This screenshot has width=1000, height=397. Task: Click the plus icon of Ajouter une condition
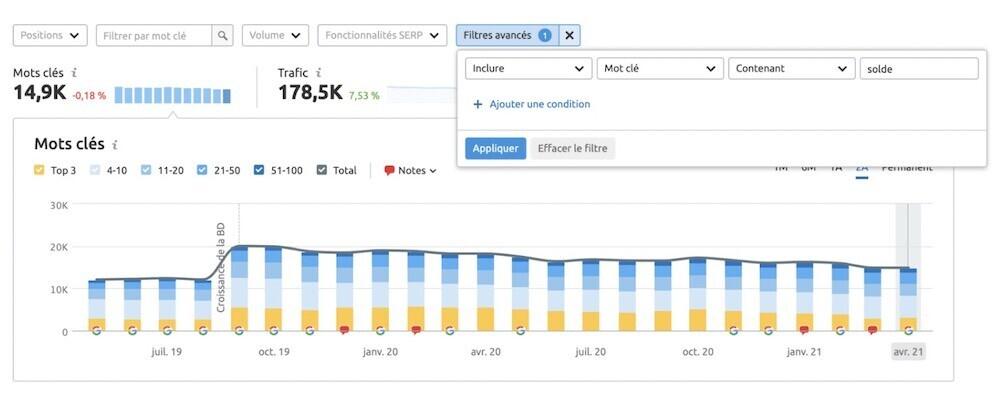point(478,104)
